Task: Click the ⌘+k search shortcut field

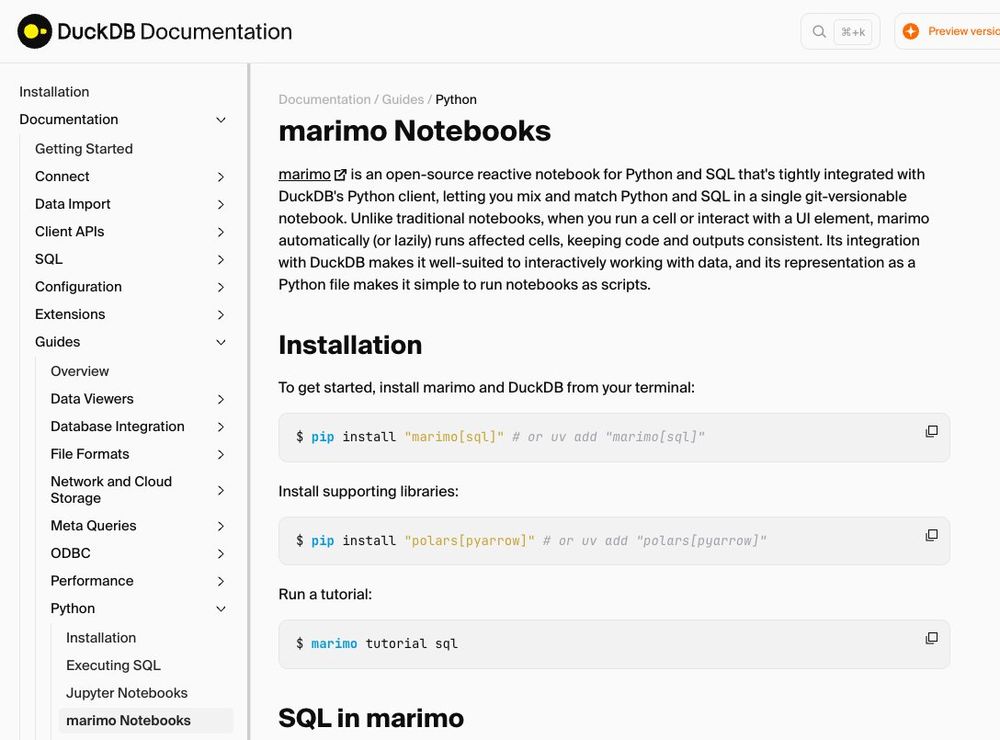Action: pyautogui.click(x=853, y=32)
